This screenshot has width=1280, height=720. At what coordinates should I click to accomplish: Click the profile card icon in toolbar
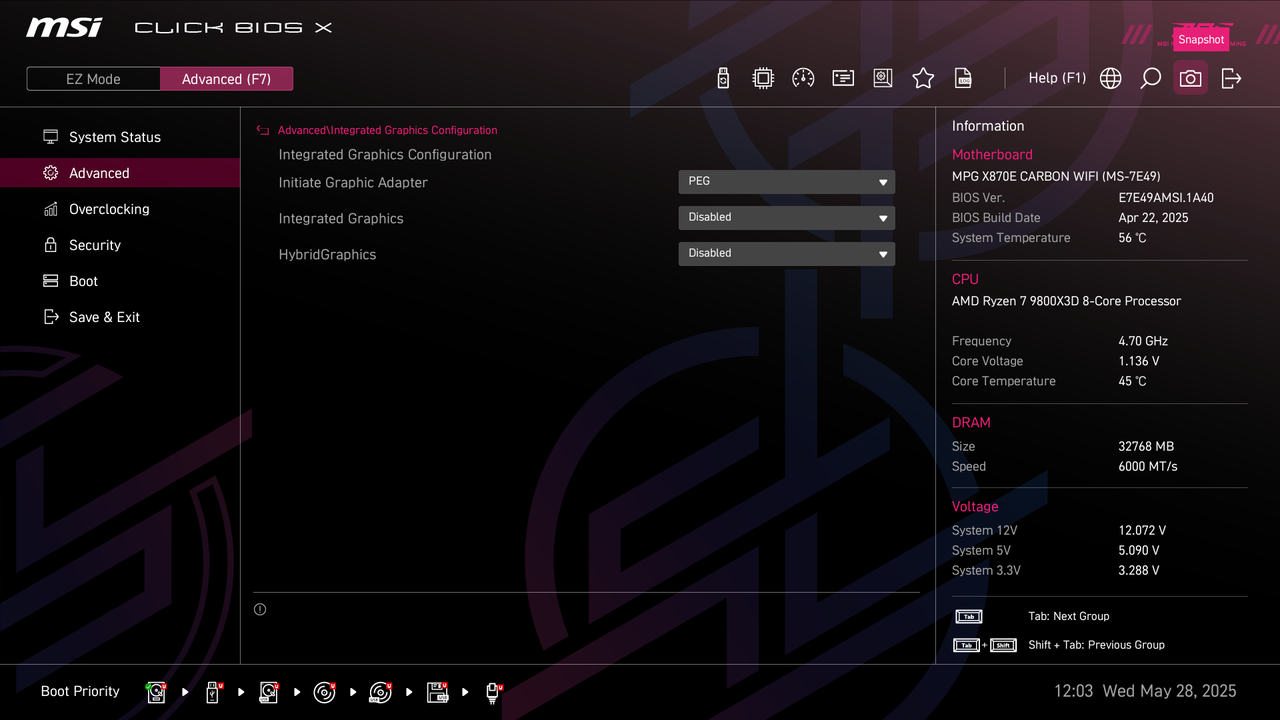pyautogui.click(x=843, y=78)
